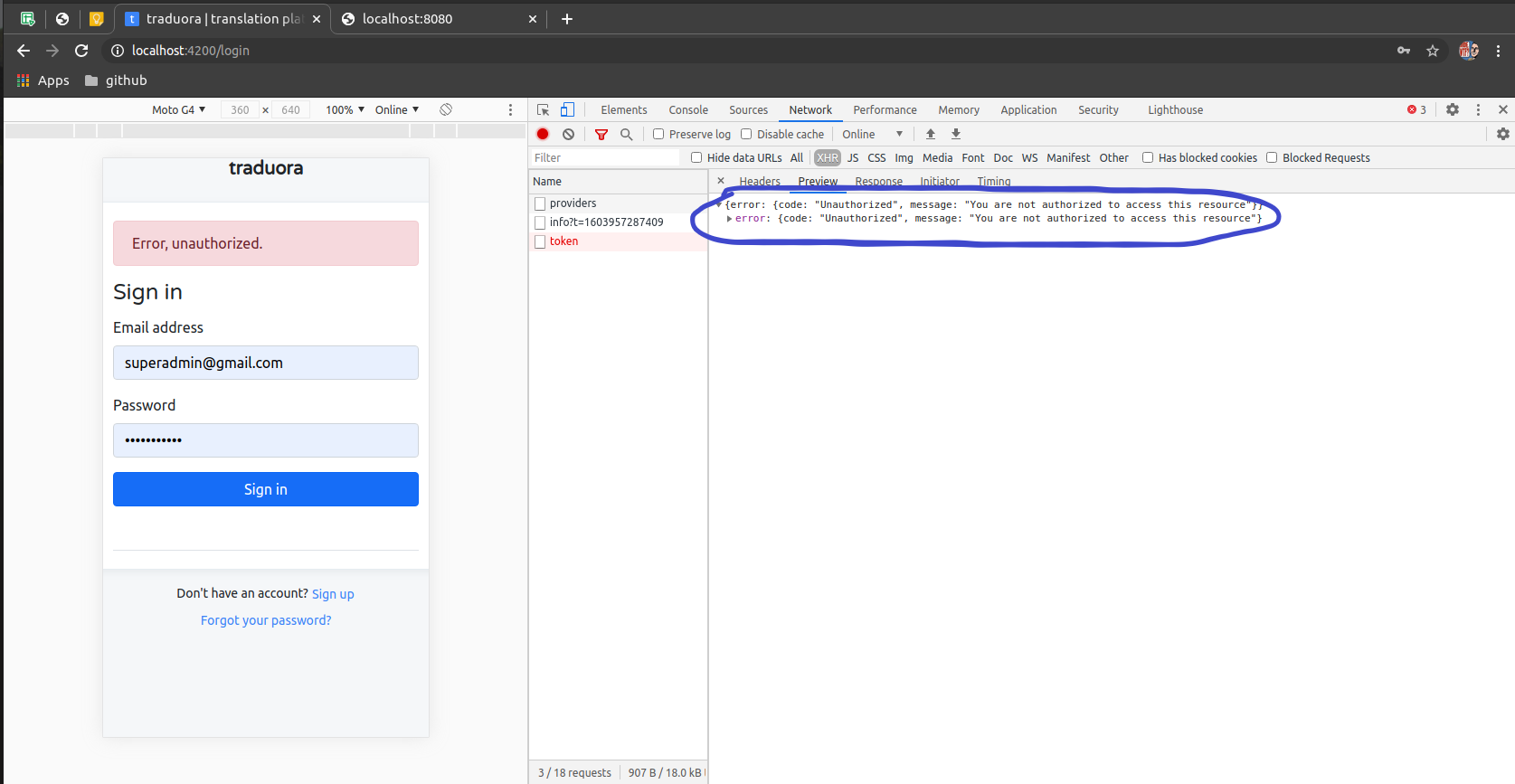Toggle the WS request type filter
Viewport: 1515px width, 784px height.
1030,157
